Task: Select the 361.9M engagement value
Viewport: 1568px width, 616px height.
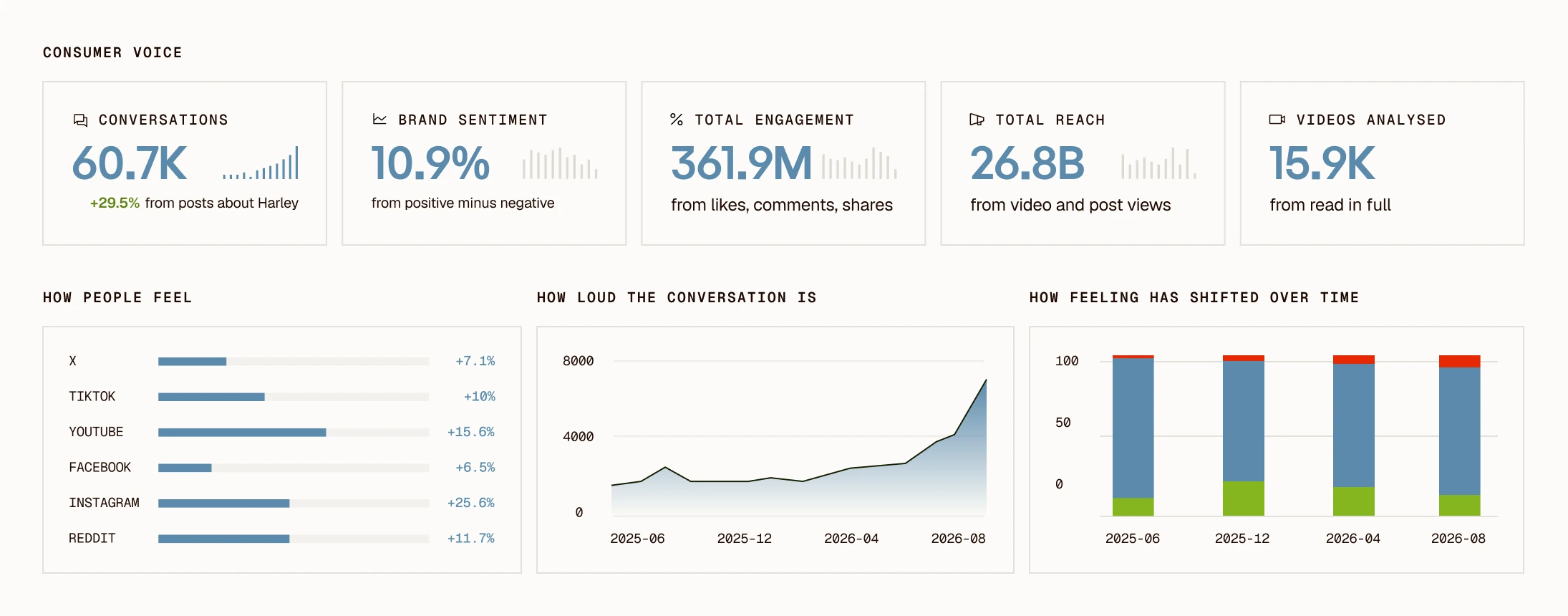Action: pos(741,163)
